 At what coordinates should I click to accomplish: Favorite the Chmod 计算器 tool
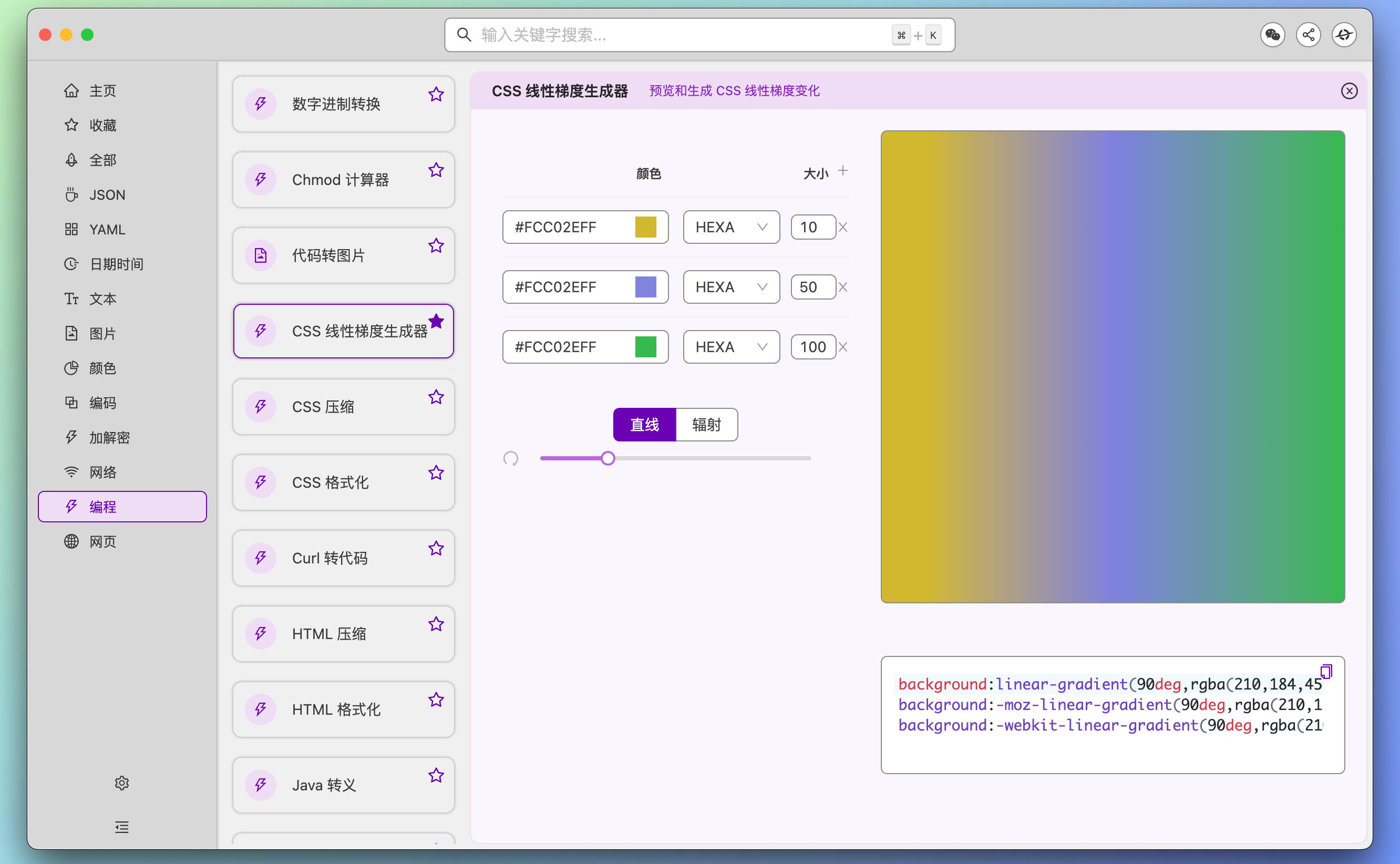click(436, 169)
